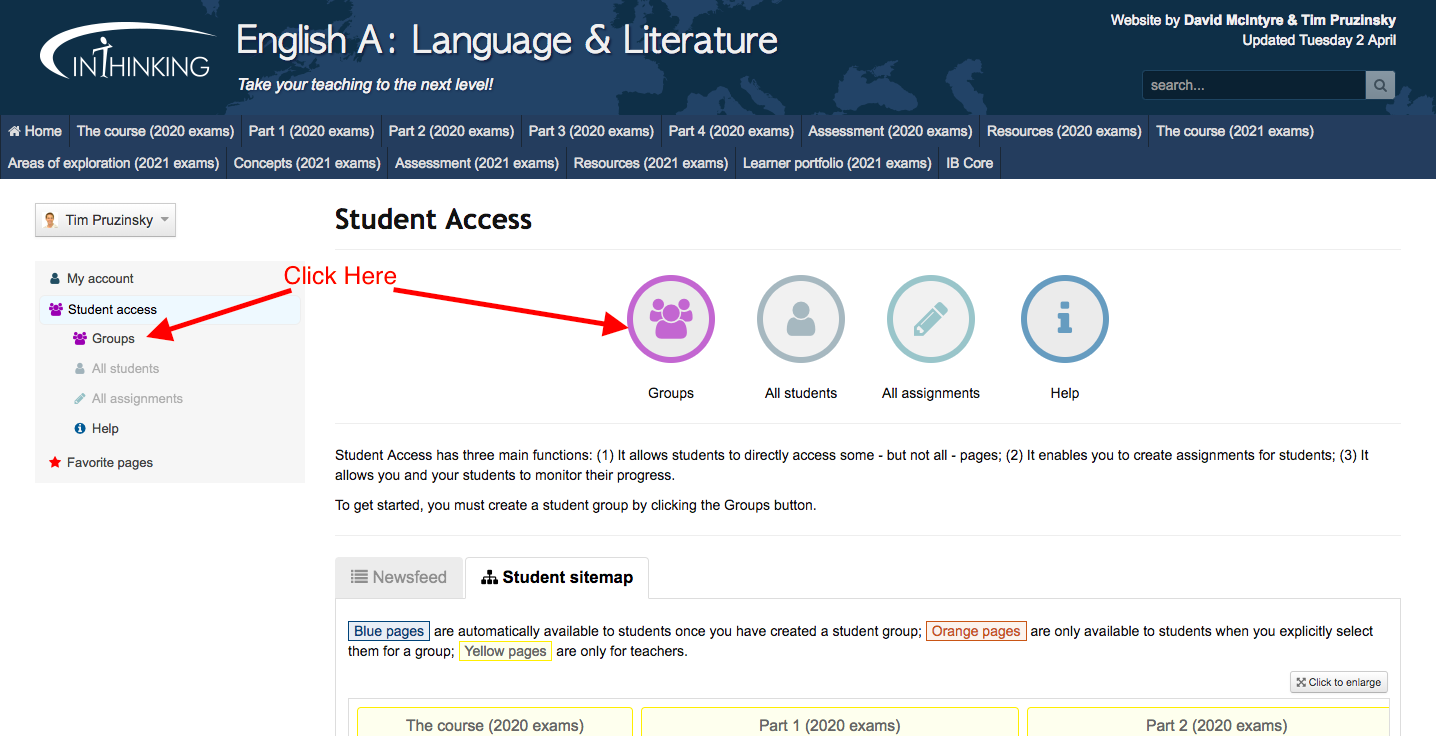The image size is (1436, 736).
Task: Switch to the Newsfeed tab
Action: [x=399, y=577]
